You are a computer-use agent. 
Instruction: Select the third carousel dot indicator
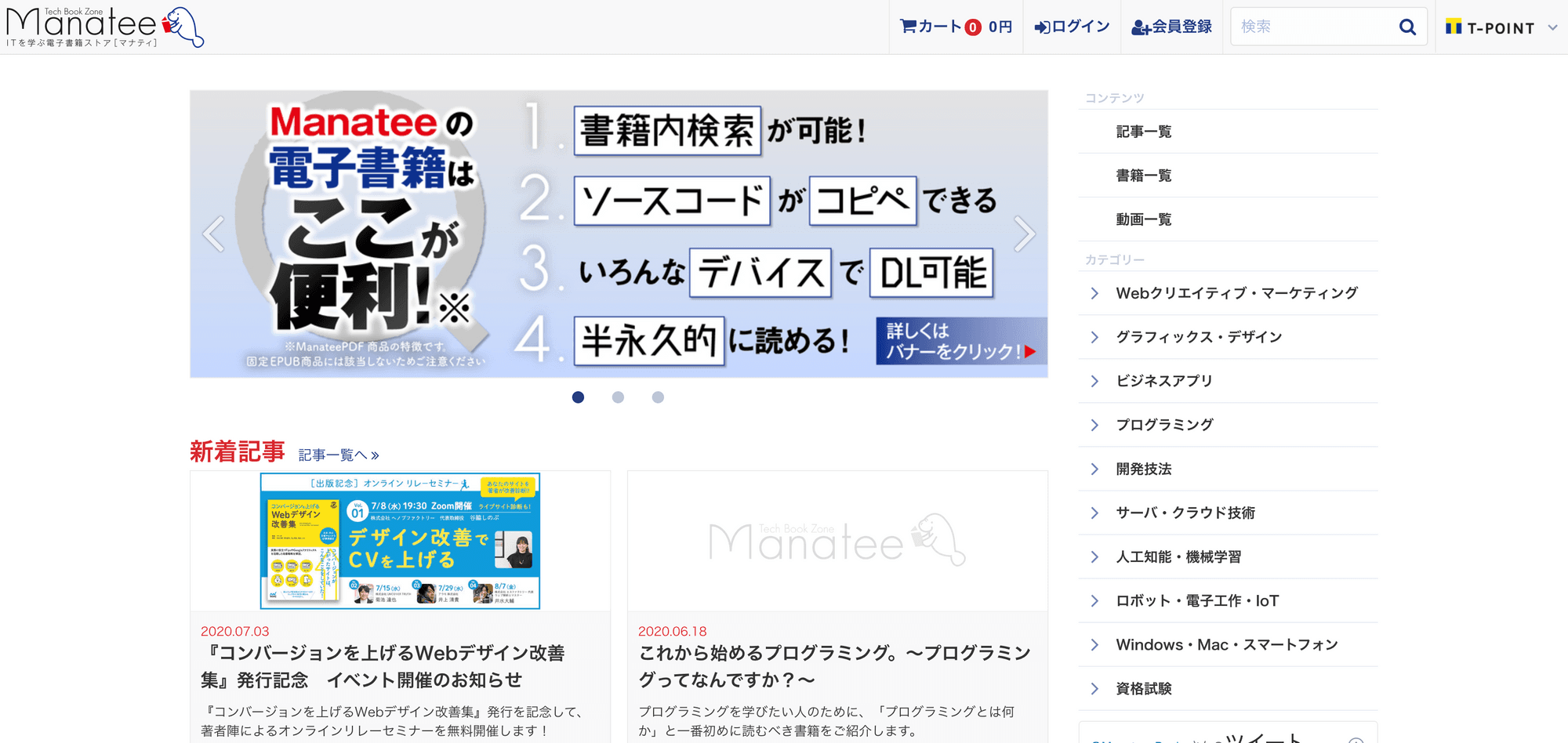(x=658, y=397)
